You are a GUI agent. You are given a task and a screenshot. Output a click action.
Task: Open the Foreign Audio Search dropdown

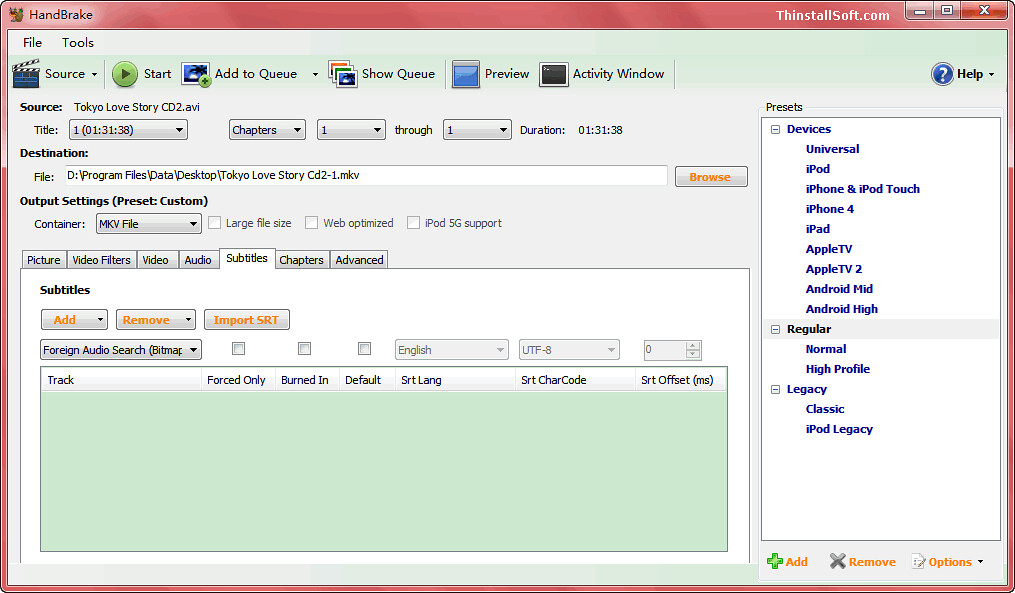[120, 349]
